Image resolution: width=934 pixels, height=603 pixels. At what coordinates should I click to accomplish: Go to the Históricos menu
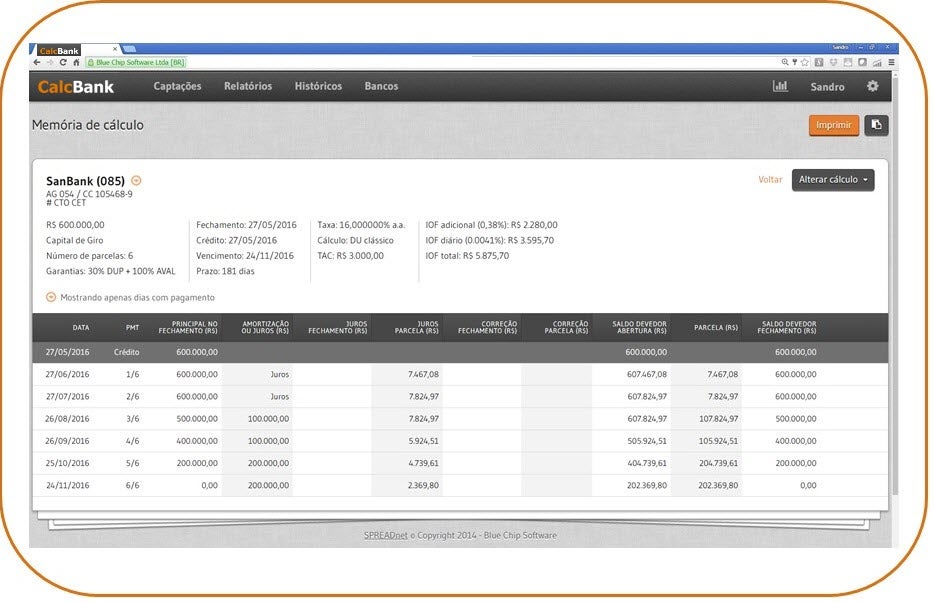coord(318,87)
